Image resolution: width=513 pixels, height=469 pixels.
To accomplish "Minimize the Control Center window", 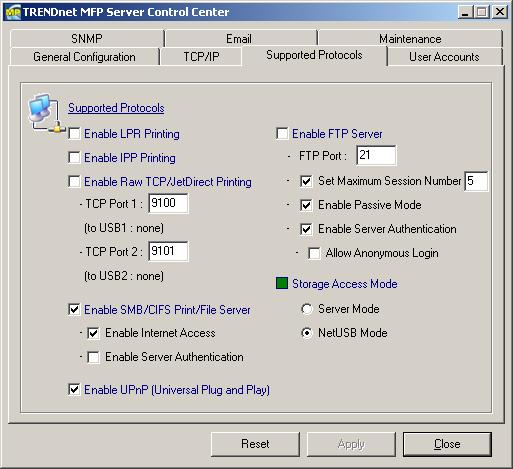I will pyautogui.click(x=465, y=12).
